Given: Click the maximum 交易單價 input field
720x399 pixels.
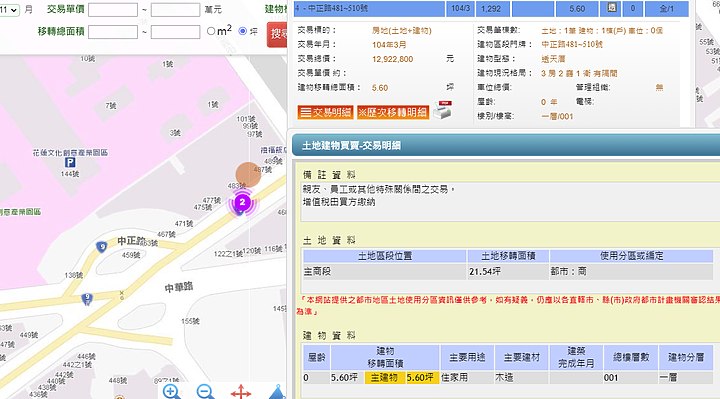Looking at the screenshot, I should point(175,10).
